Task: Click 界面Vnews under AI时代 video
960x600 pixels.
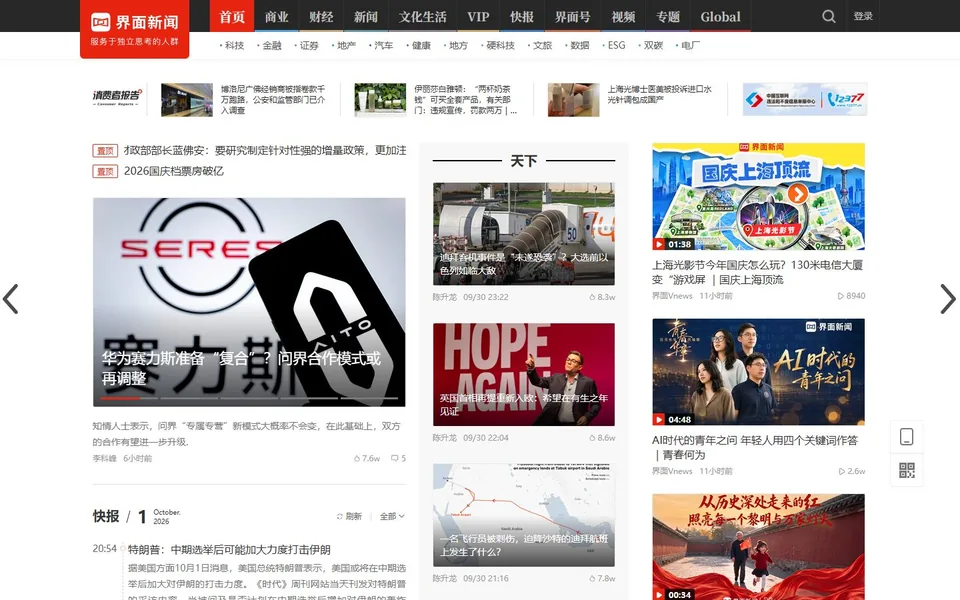Action: click(x=672, y=471)
